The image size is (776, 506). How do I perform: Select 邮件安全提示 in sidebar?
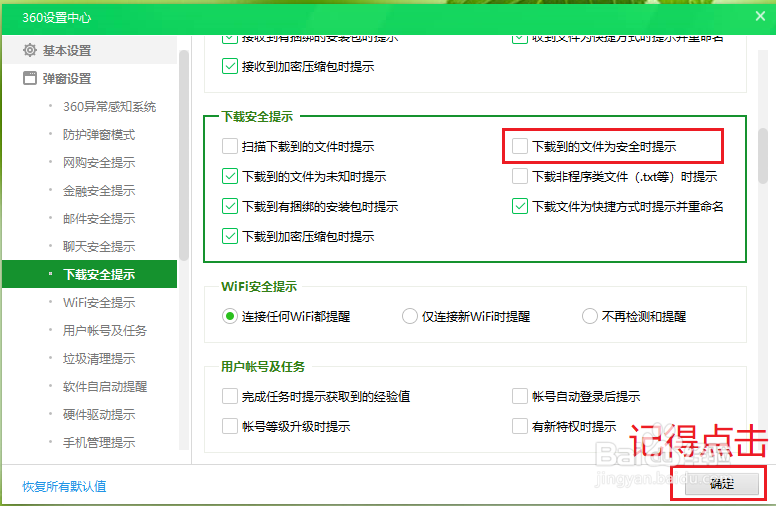99,218
